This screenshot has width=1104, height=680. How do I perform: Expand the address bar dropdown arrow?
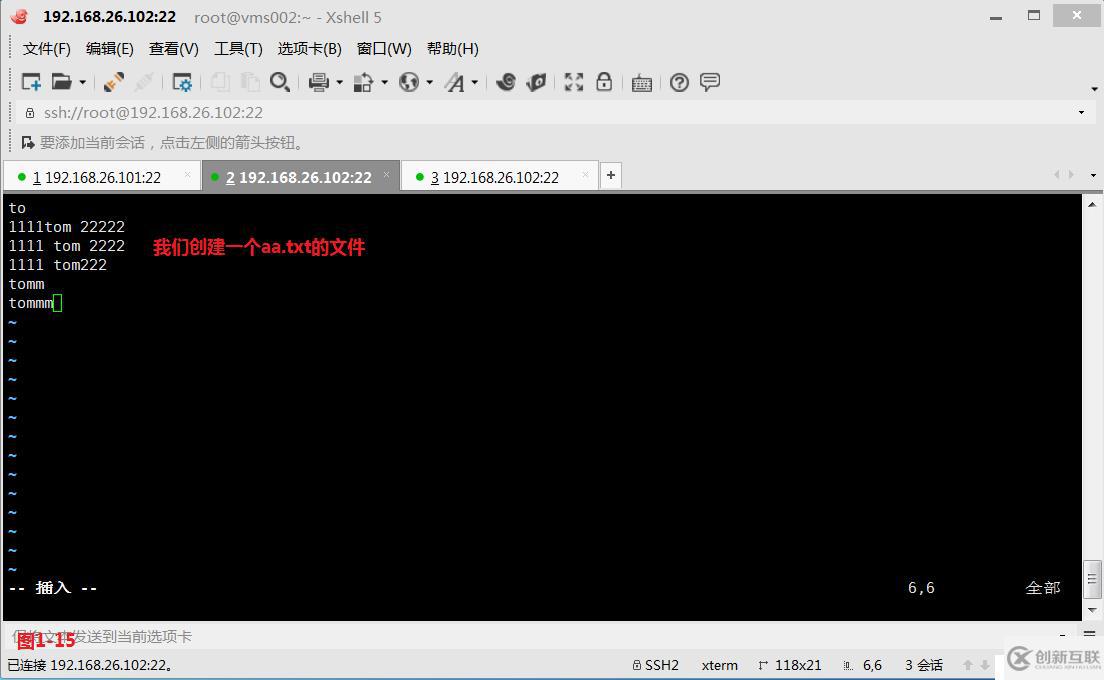1081,113
